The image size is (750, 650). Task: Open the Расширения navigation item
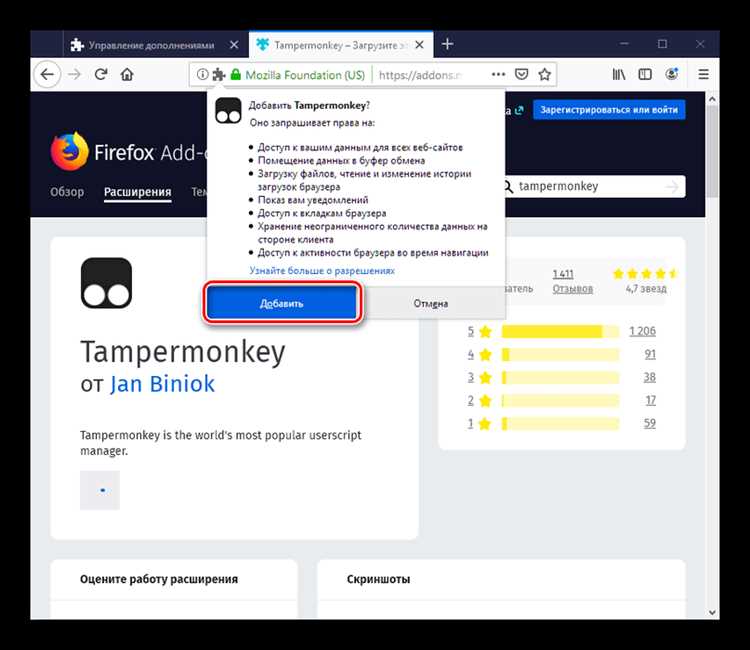pyautogui.click(x=138, y=192)
